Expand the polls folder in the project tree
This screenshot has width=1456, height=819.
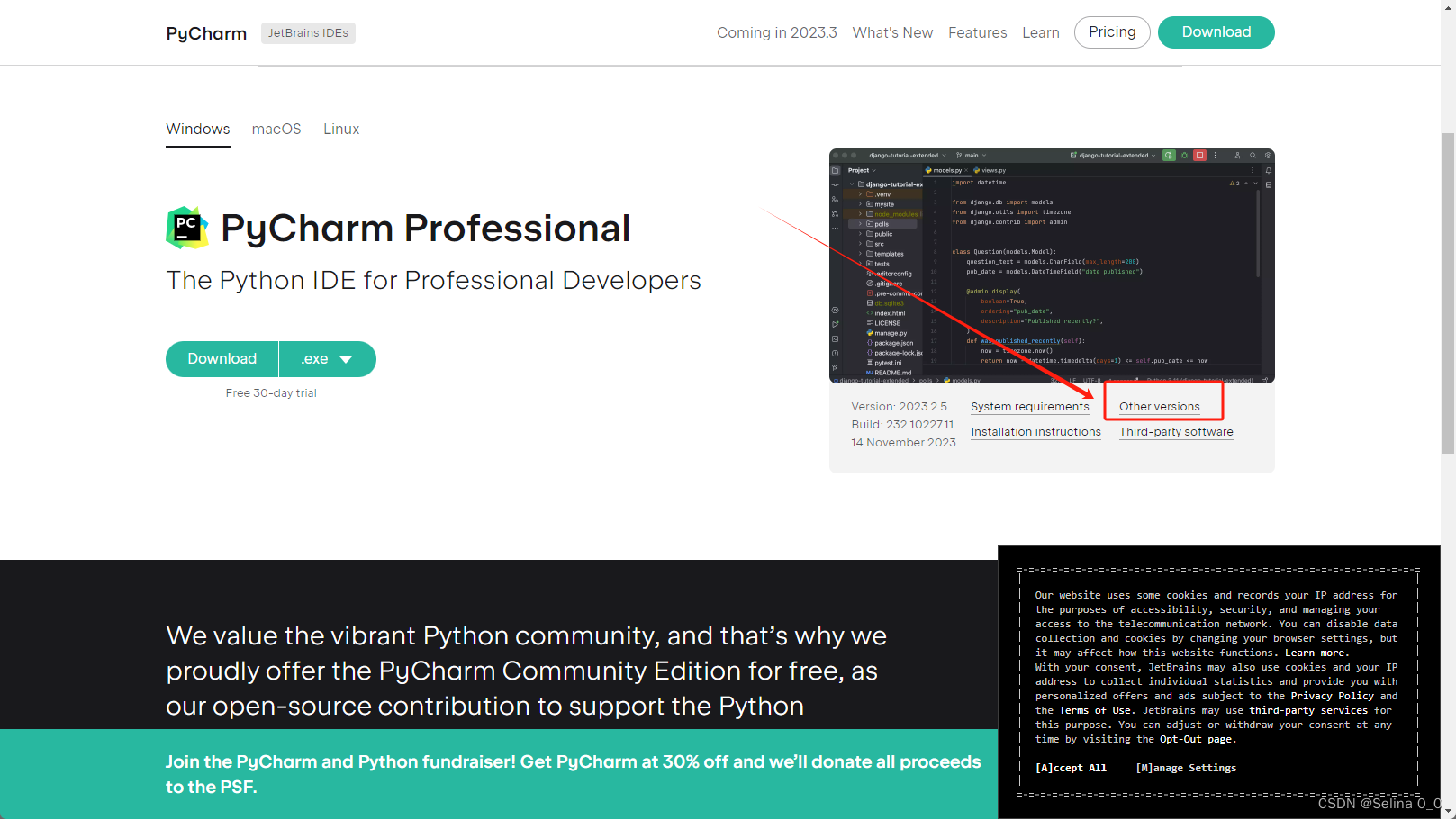tap(860, 224)
